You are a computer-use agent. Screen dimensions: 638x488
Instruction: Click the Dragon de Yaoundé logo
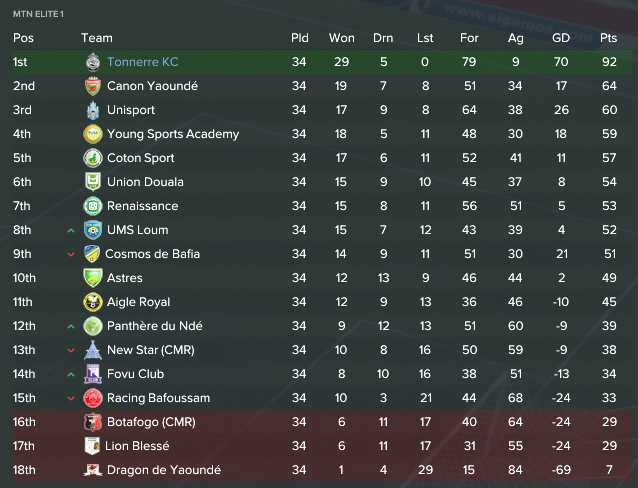tap(93, 470)
